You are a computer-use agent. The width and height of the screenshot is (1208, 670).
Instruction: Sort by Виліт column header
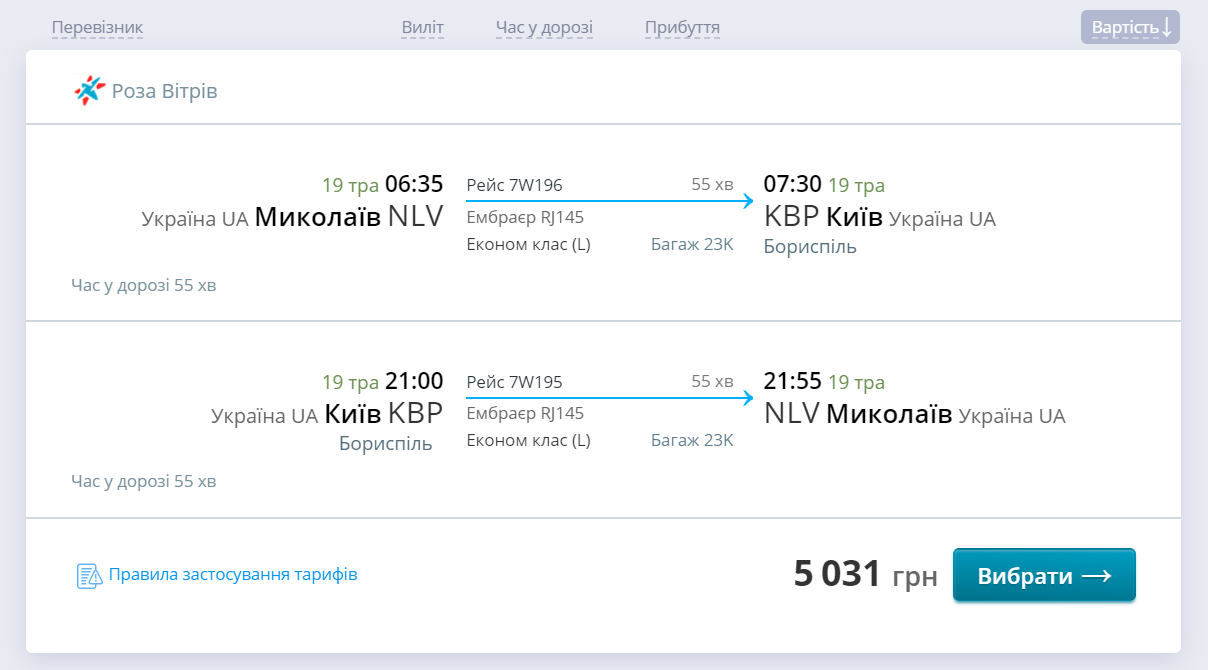click(x=422, y=28)
